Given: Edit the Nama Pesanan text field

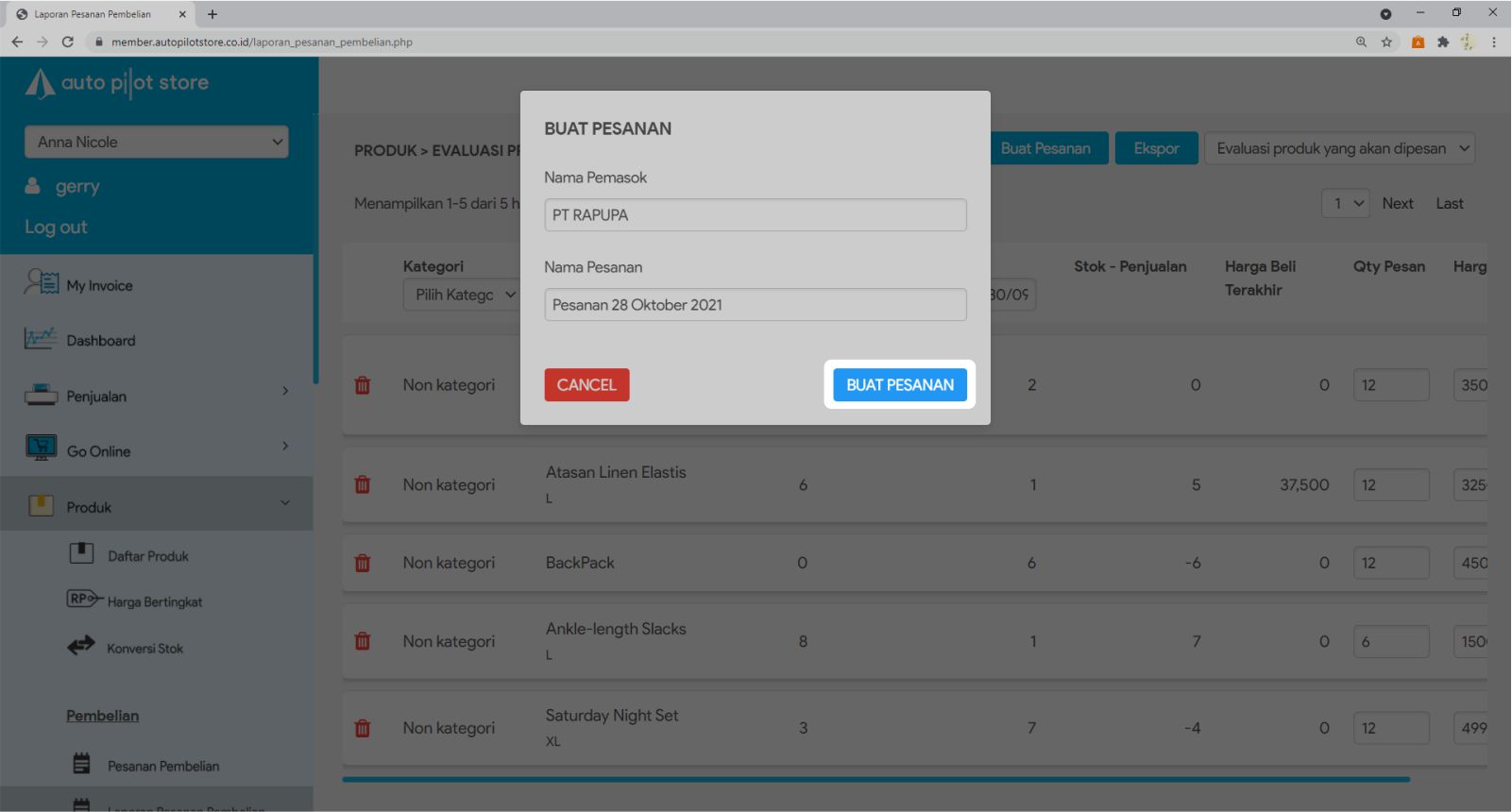Looking at the screenshot, I should pos(755,305).
